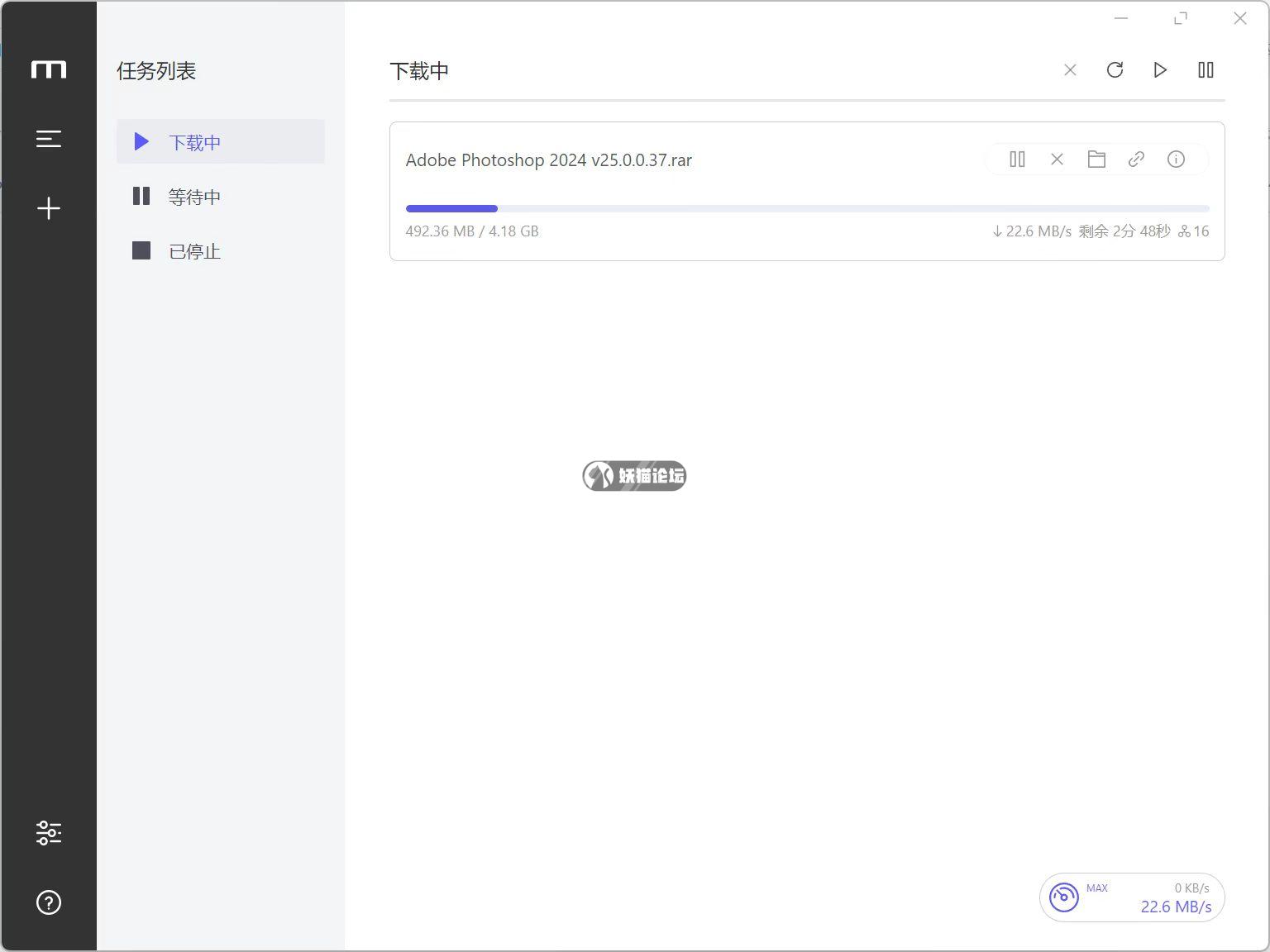The width and height of the screenshot is (1270, 952).
Task: Select the 等待中 waiting tab
Action: coord(220,196)
